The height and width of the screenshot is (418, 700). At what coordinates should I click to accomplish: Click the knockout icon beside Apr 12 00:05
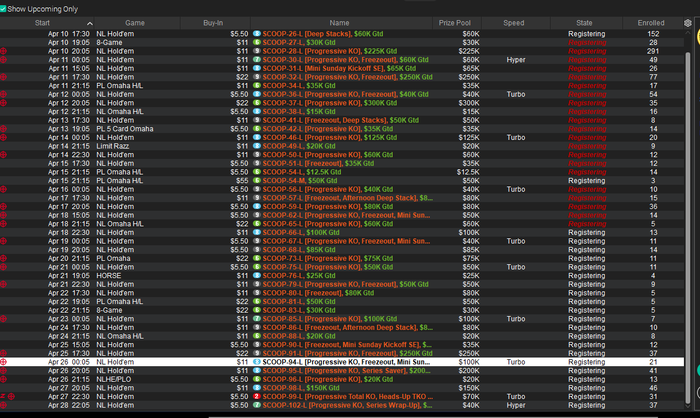[3, 94]
